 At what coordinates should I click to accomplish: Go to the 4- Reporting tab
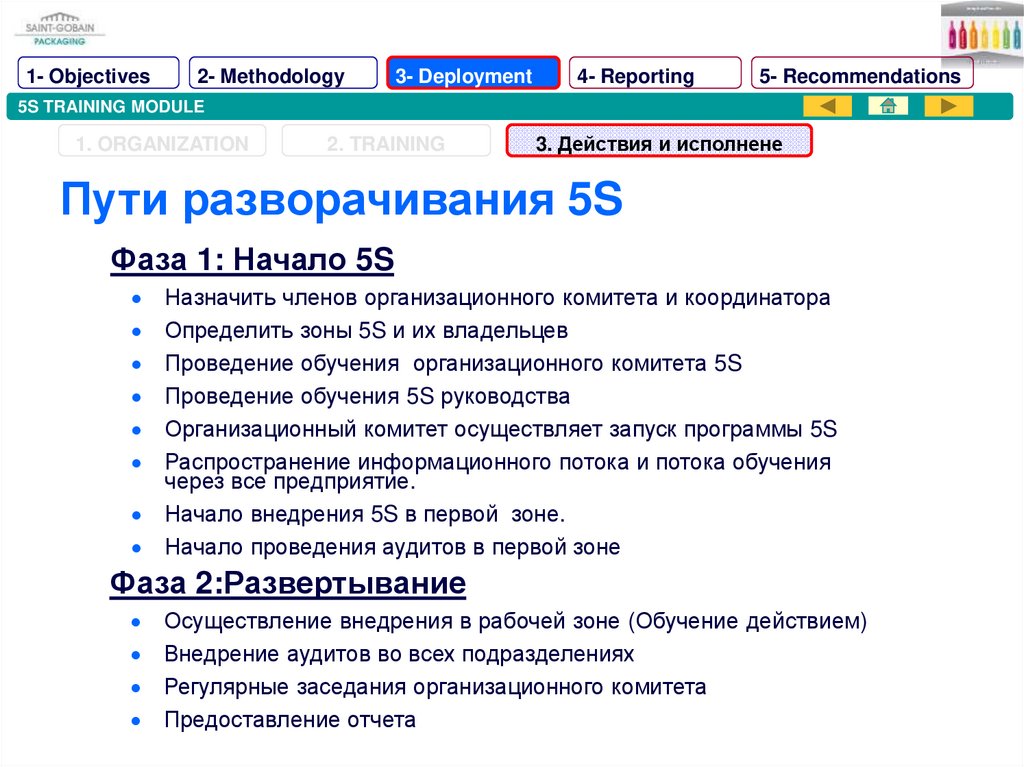pos(655,76)
